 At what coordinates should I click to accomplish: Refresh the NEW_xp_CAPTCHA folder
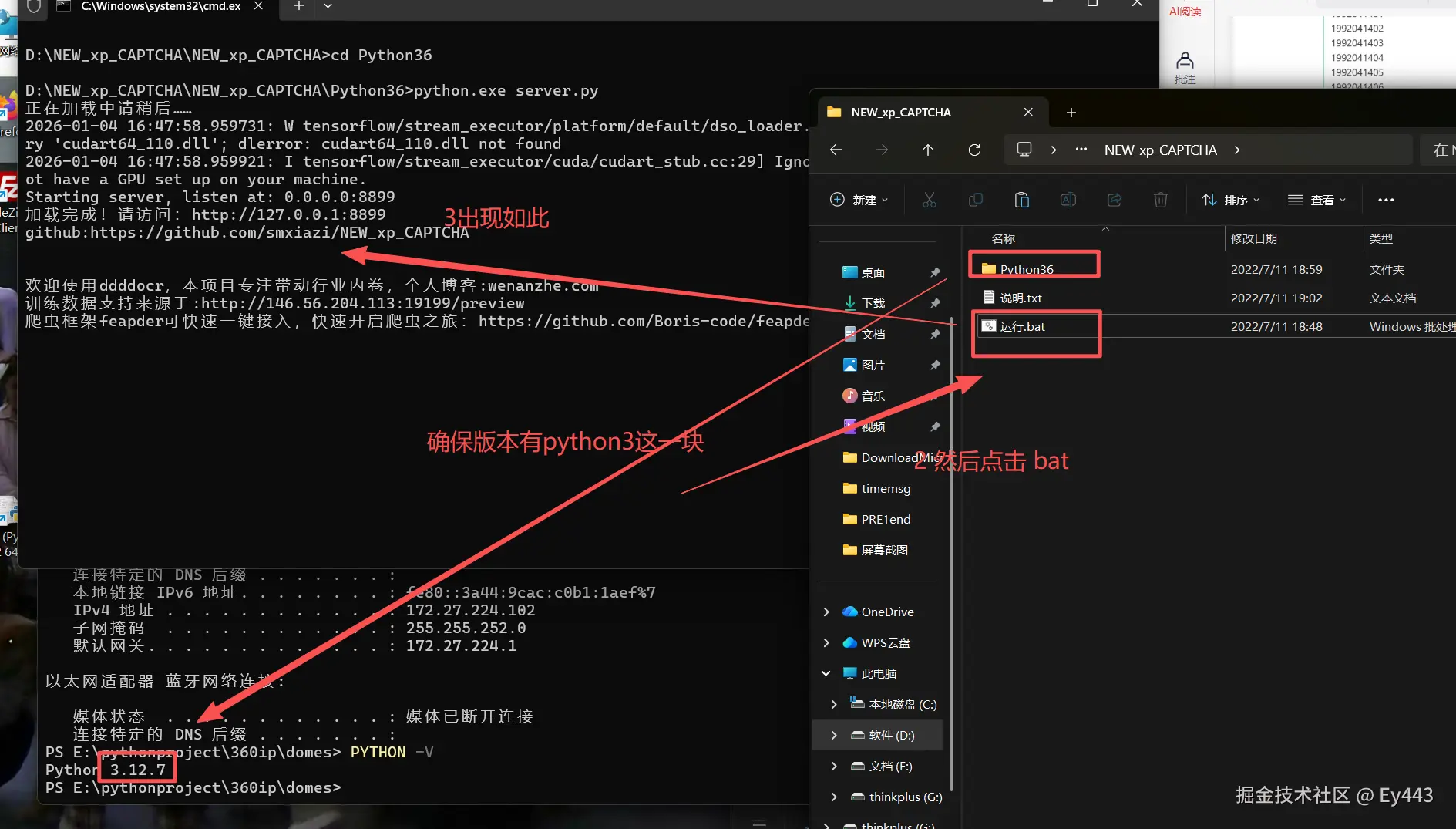[x=974, y=150]
